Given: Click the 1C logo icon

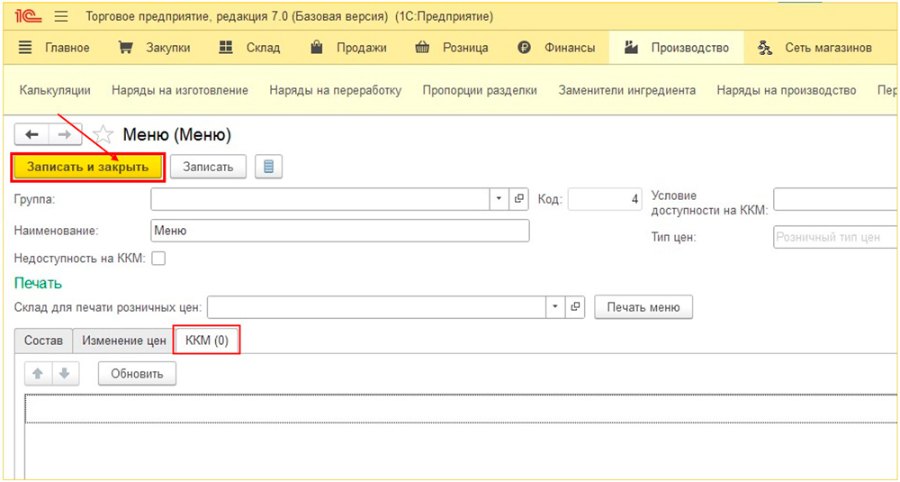Looking at the screenshot, I should 28,17.
